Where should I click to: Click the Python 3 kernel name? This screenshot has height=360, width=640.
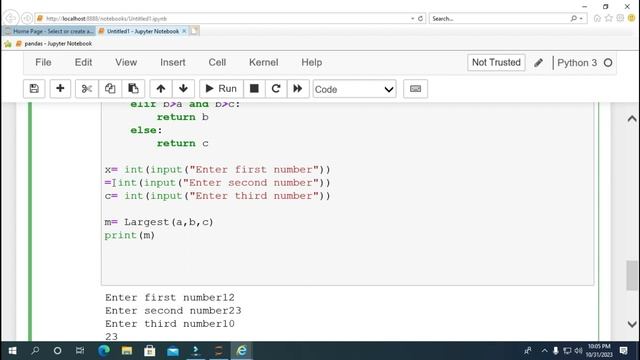tap(577, 63)
